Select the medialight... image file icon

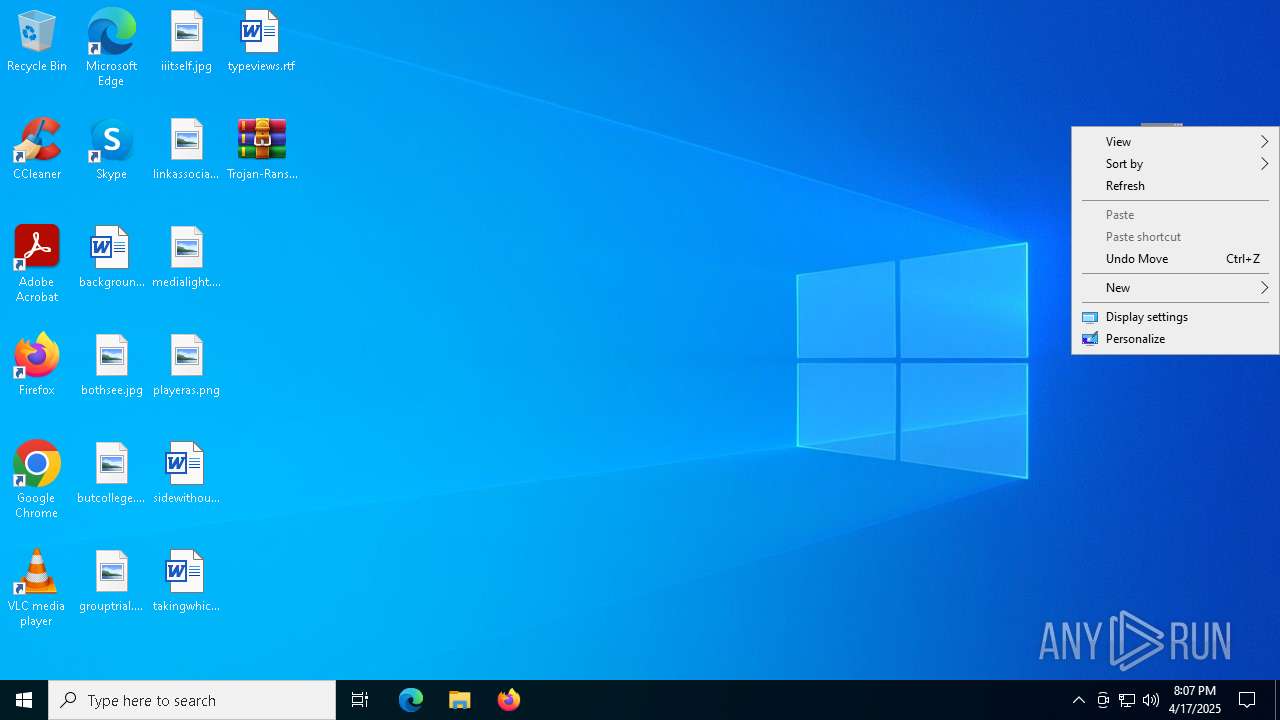pyautogui.click(x=186, y=258)
